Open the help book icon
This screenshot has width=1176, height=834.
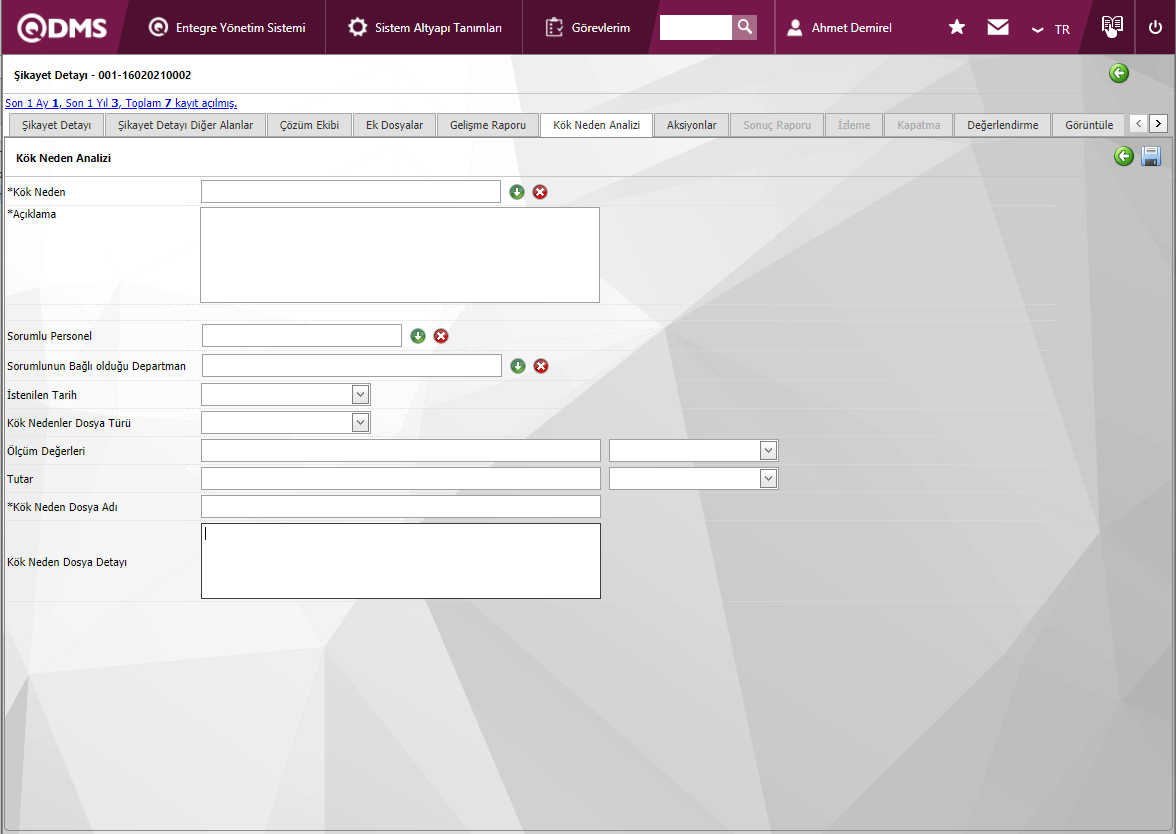click(x=1112, y=27)
